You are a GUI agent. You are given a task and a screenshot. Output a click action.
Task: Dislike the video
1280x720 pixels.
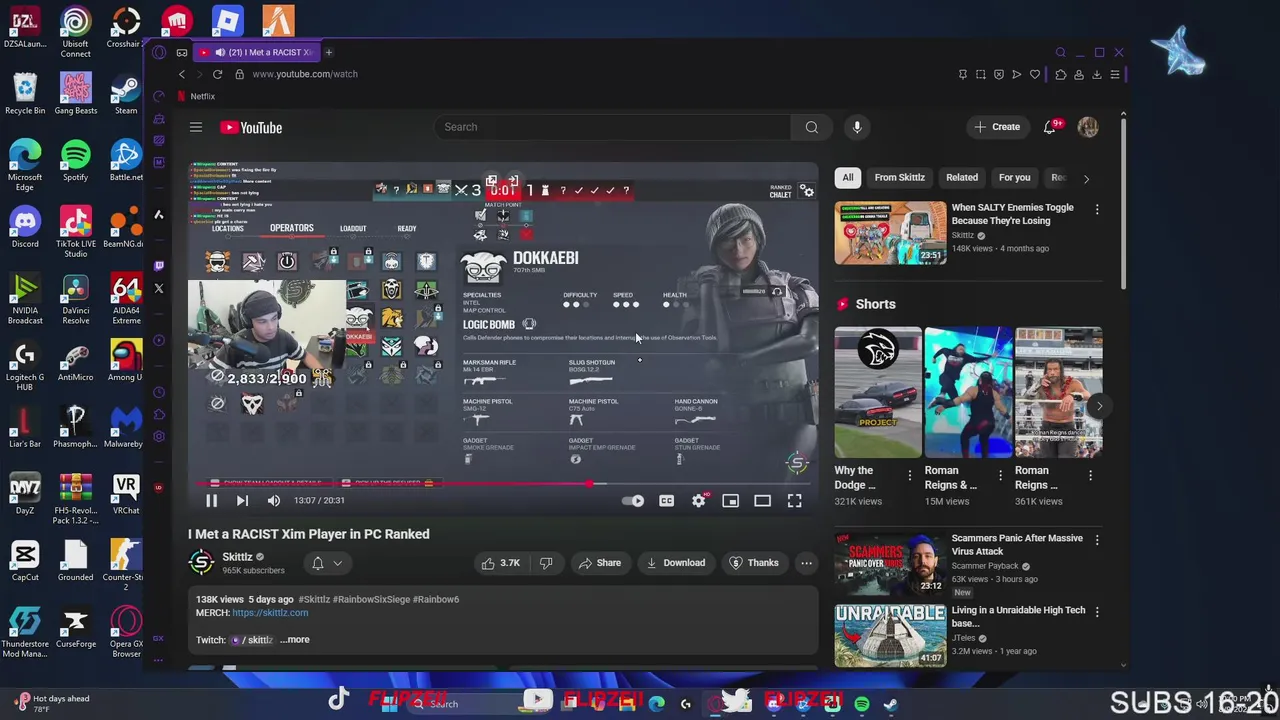(546, 563)
